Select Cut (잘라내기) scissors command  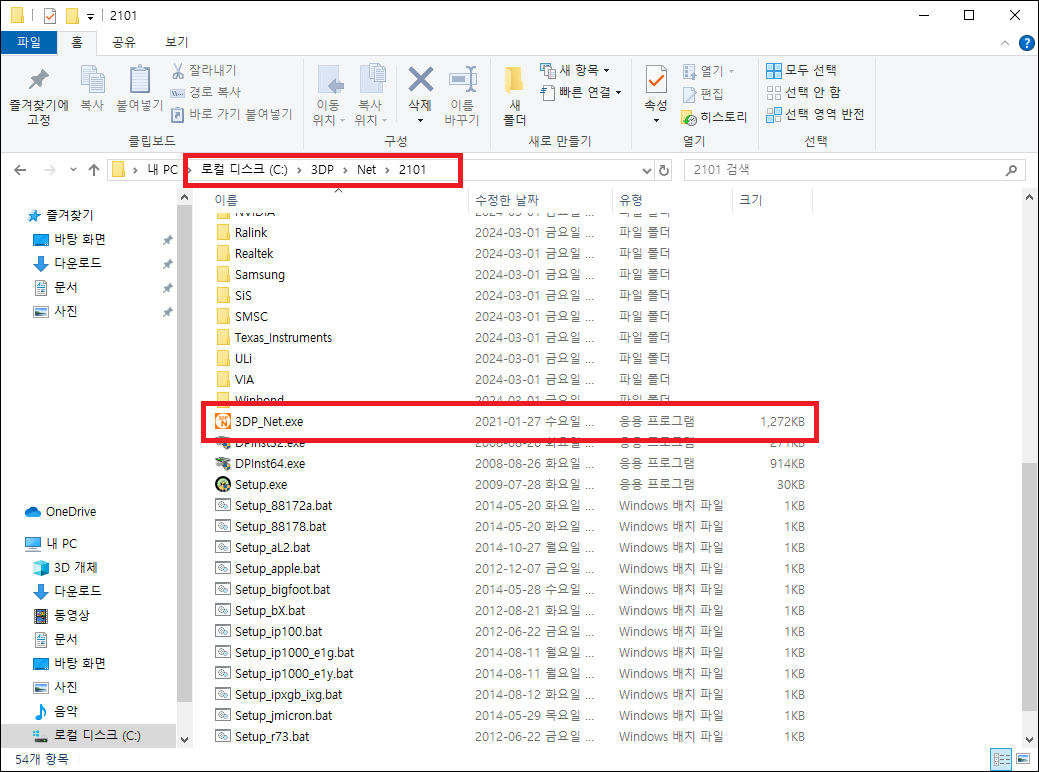[x=204, y=70]
